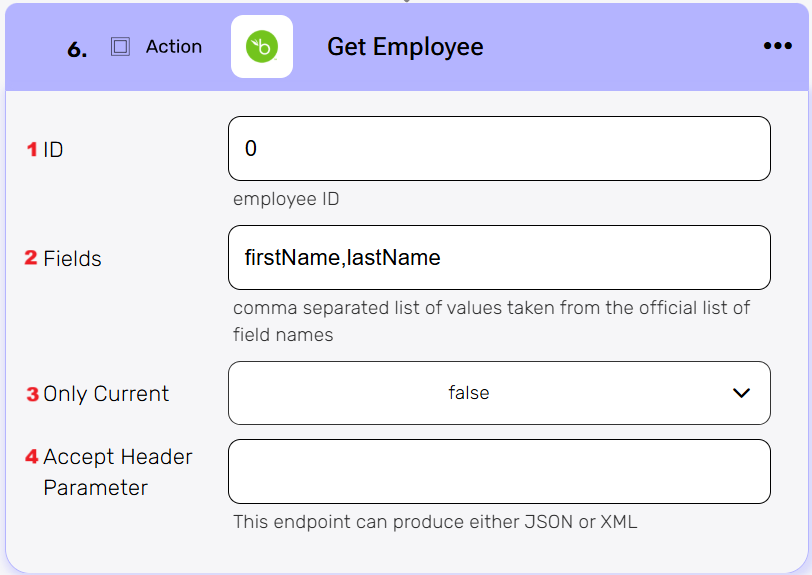The image size is (812, 575).
Task: Click the ID input field containing 0
Action: tap(499, 149)
